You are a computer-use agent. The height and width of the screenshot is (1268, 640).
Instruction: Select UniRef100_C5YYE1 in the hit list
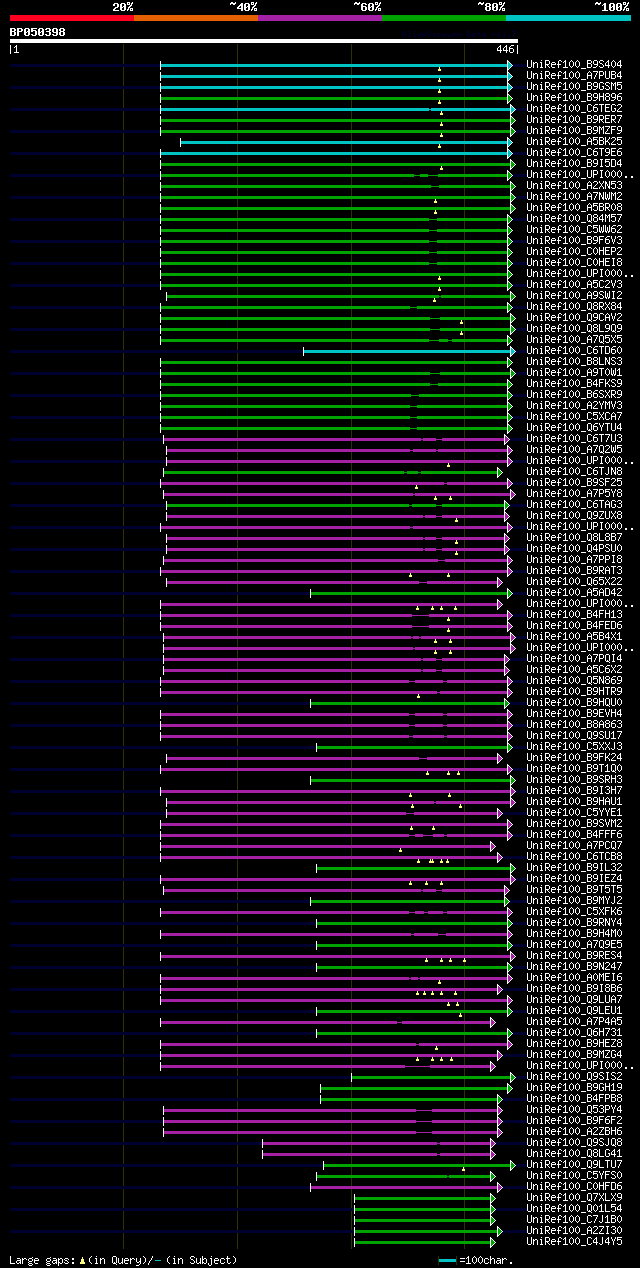coord(574,813)
